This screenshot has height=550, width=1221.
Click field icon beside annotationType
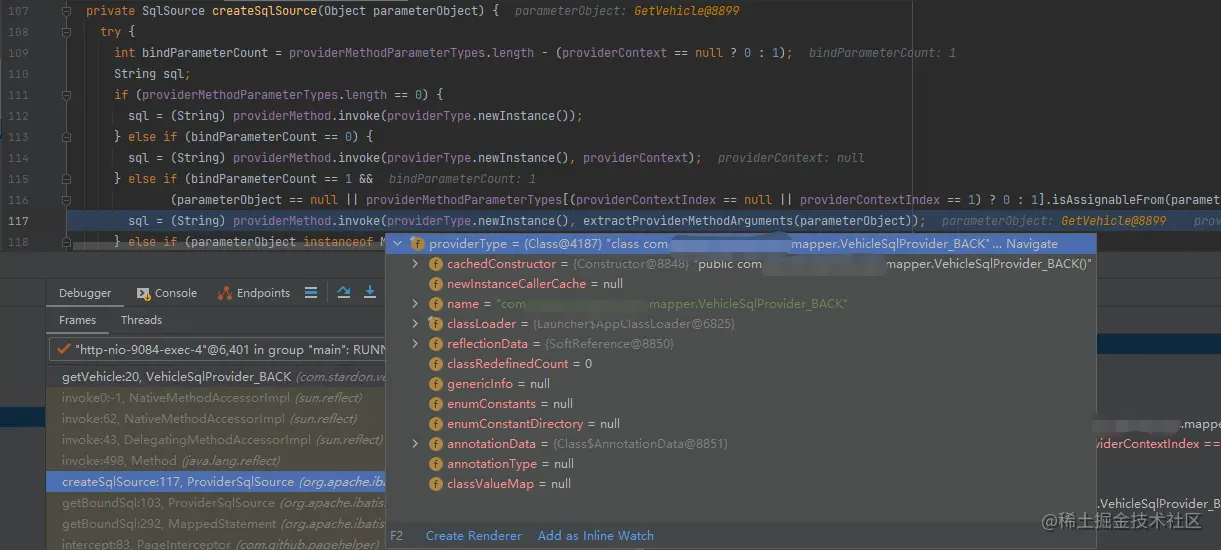pyautogui.click(x=435, y=464)
